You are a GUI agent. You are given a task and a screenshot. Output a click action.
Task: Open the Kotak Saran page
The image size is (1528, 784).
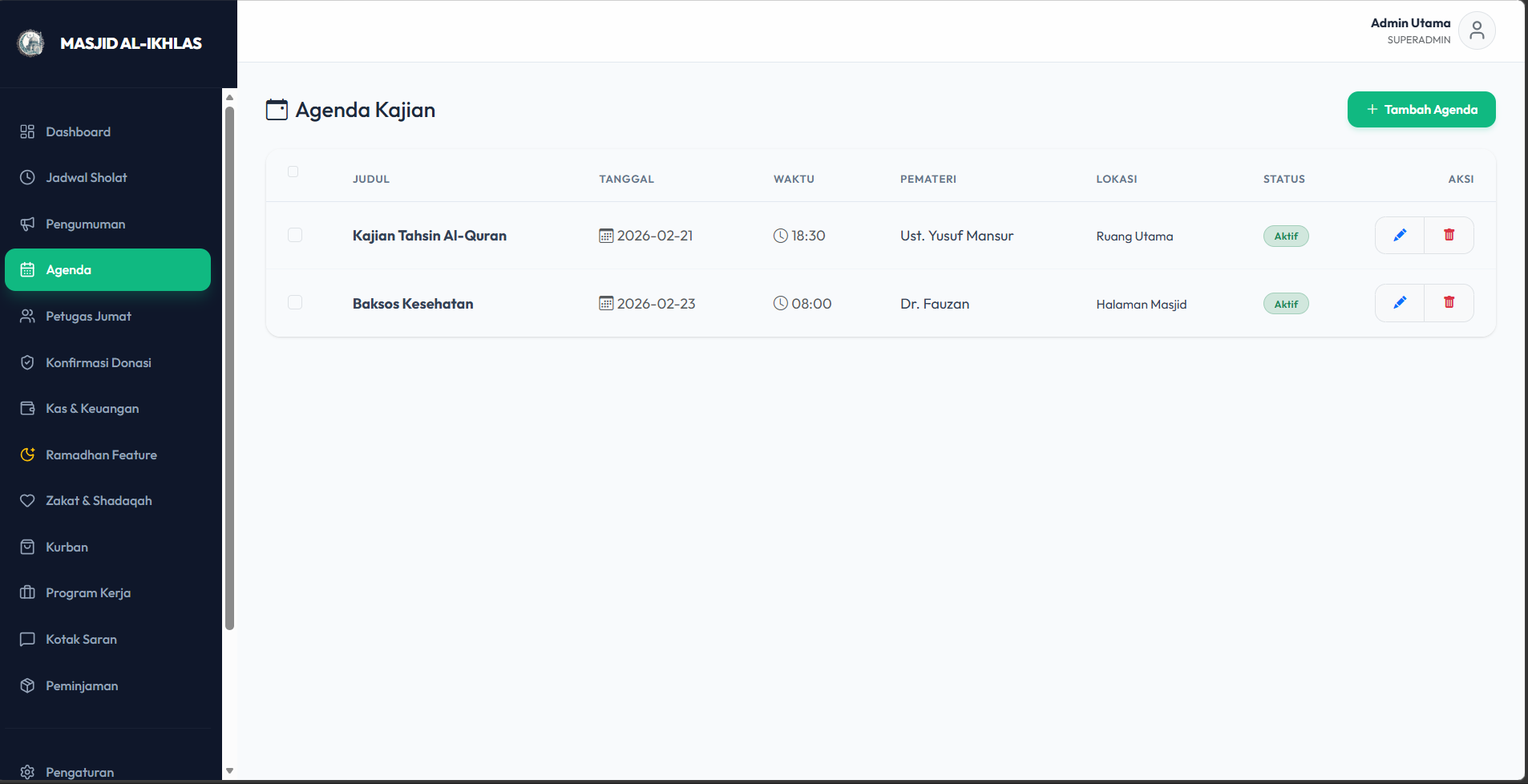pyautogui.click(x=107, y=639)
